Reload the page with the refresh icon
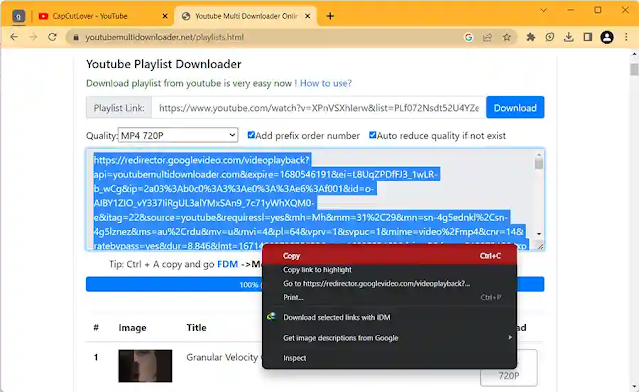The image size is (639, 392). click(52, 37)
